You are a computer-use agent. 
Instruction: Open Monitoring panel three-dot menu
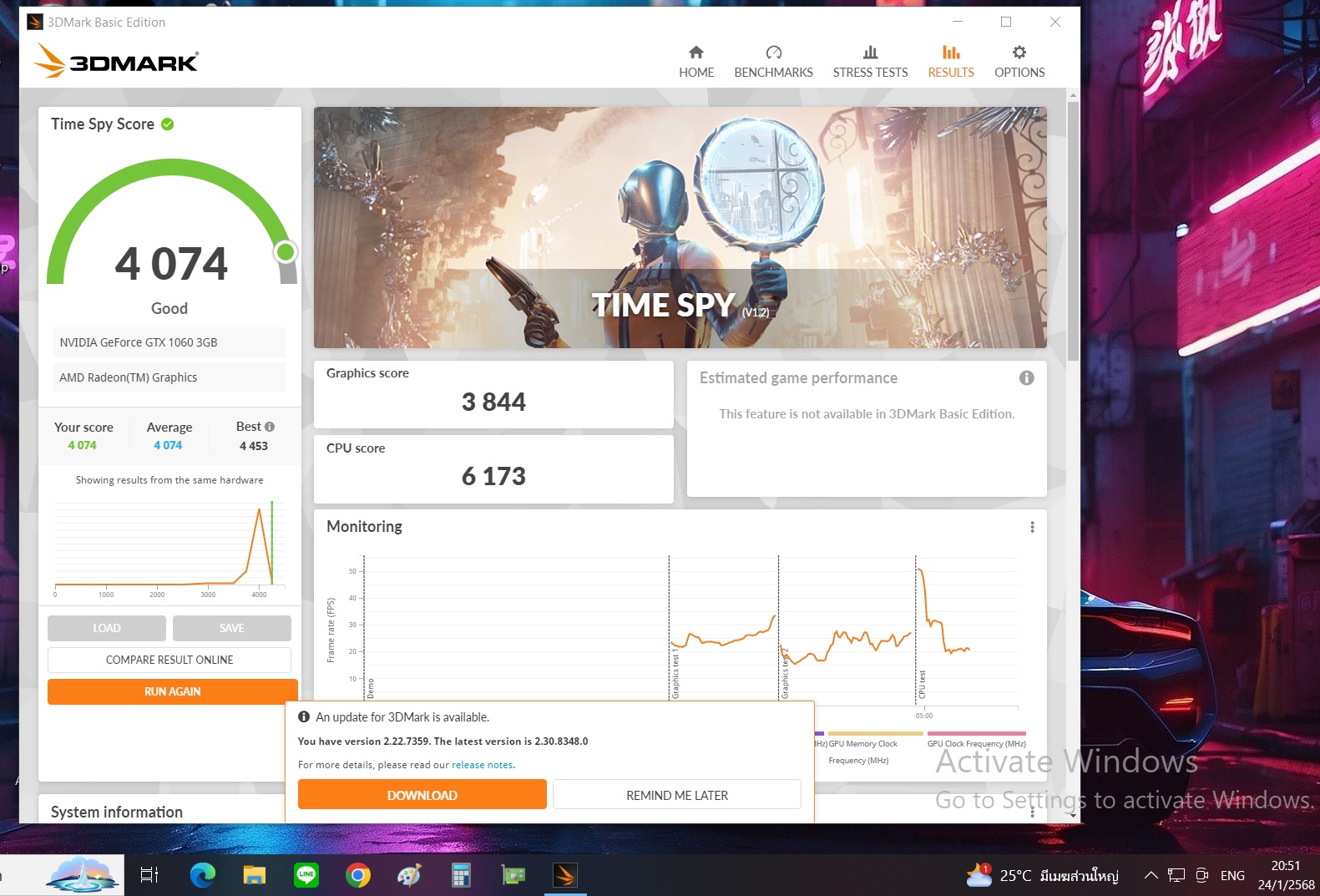click(1032, 527)
